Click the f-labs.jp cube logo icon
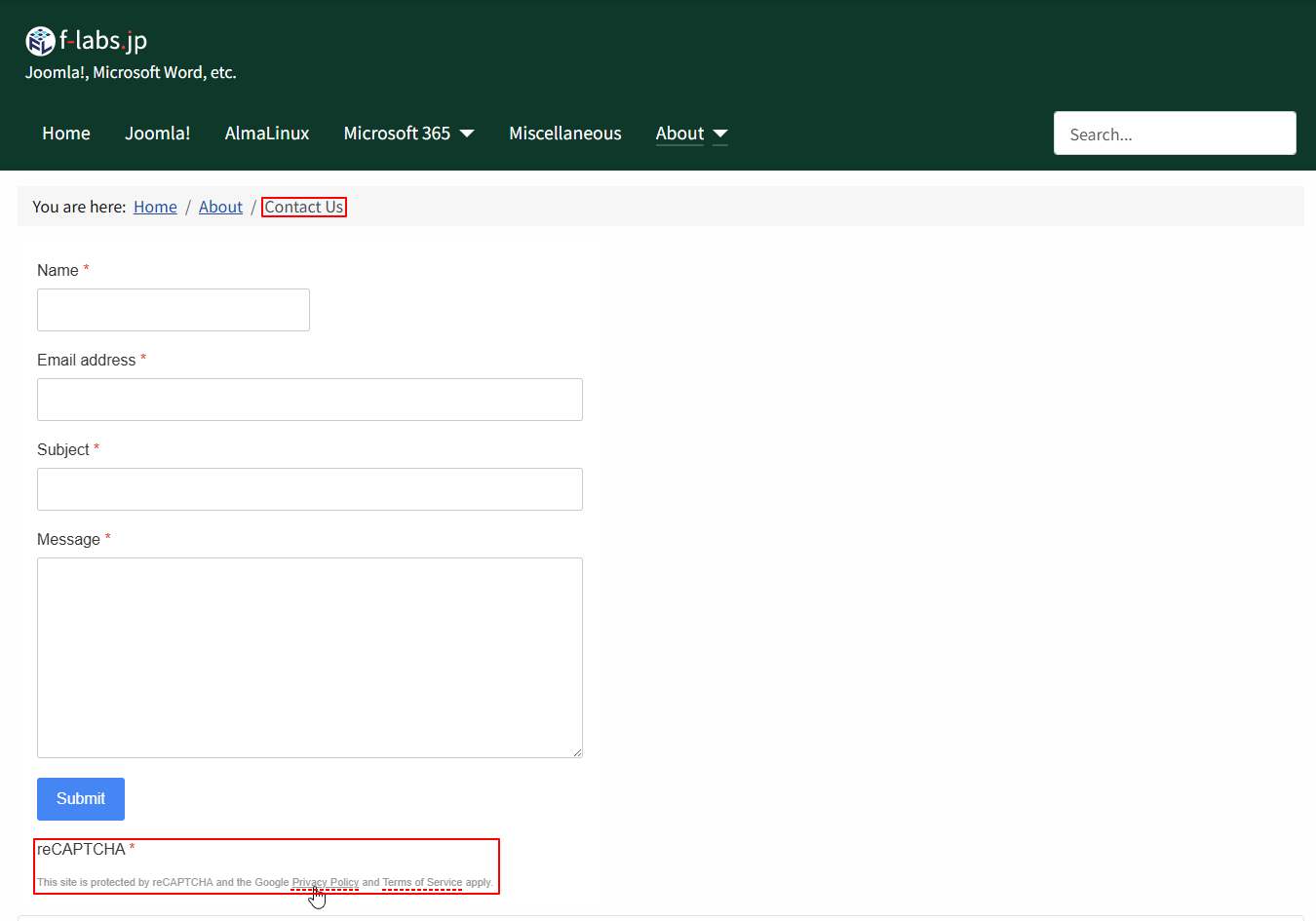 [x=40, y=41]
